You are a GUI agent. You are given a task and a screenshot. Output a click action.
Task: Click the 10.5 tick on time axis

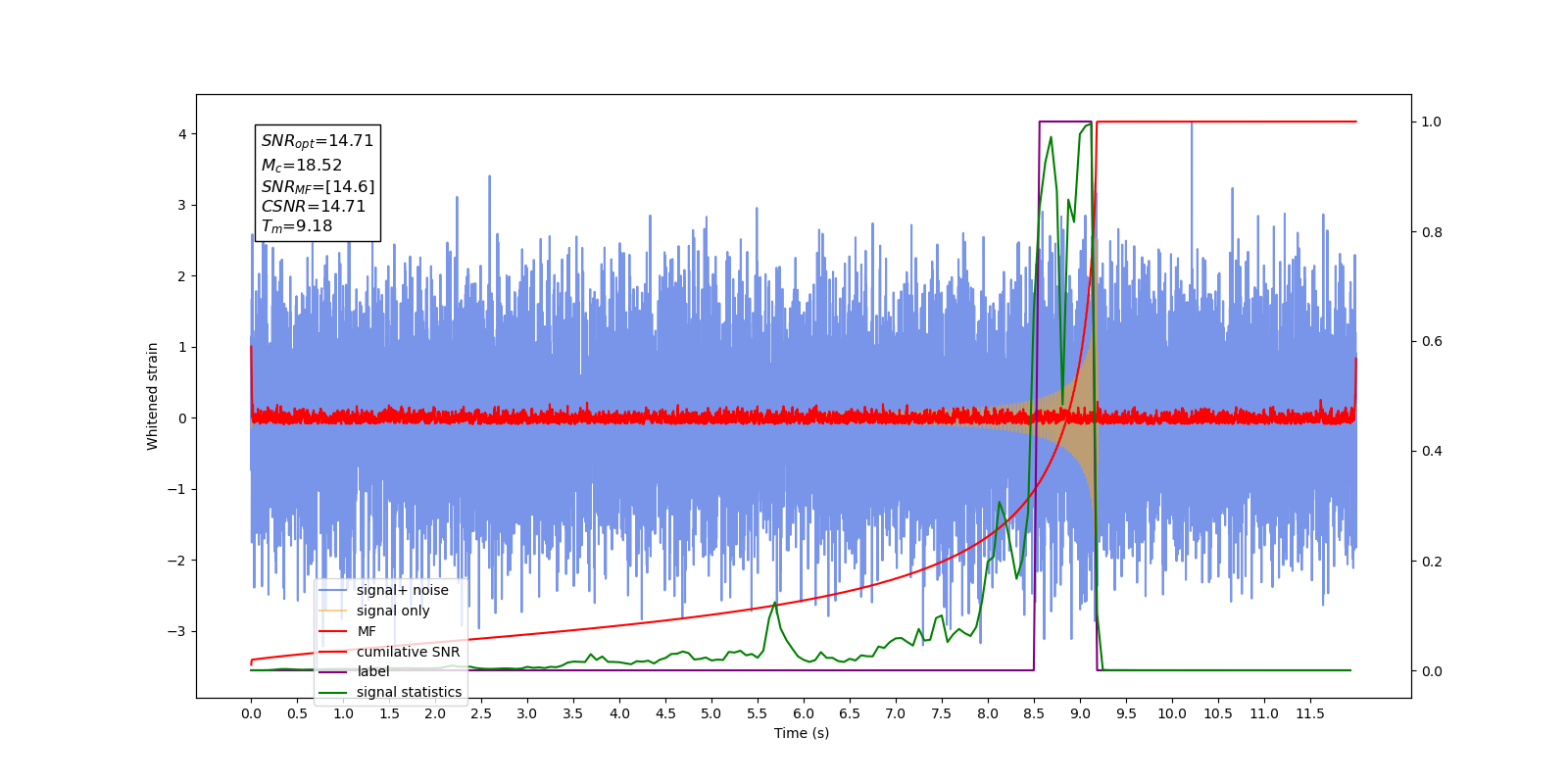pos(1218,713)
